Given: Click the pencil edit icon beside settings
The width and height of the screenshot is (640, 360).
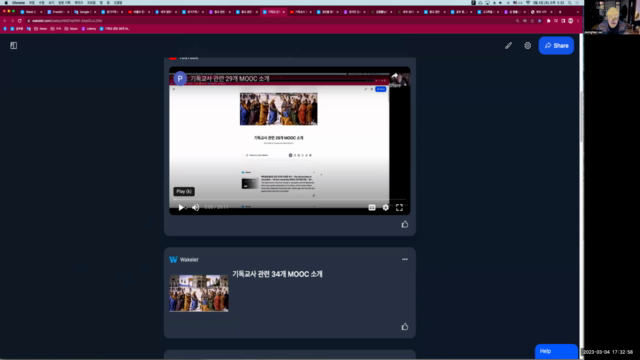Looking at the screenshot, I should (508, 46).
